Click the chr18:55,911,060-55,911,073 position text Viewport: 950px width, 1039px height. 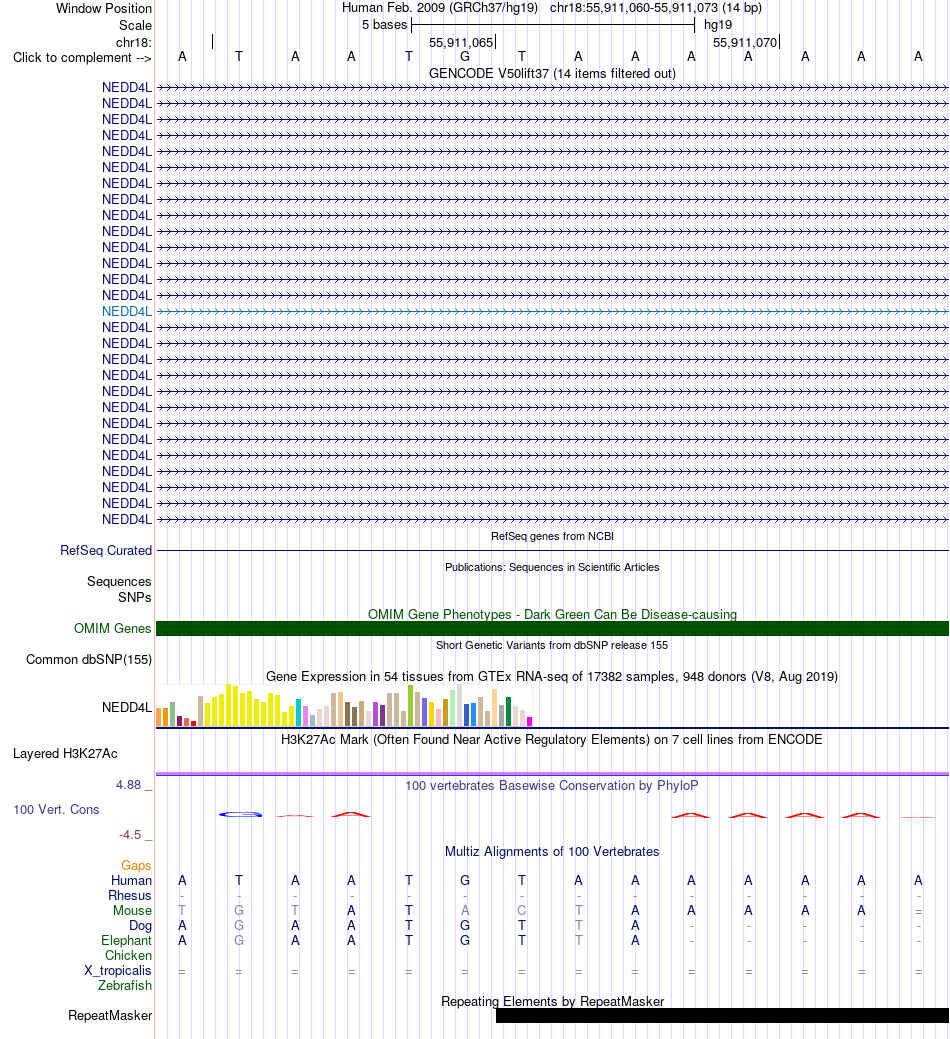pyautogui.click(x=634, y=8)
